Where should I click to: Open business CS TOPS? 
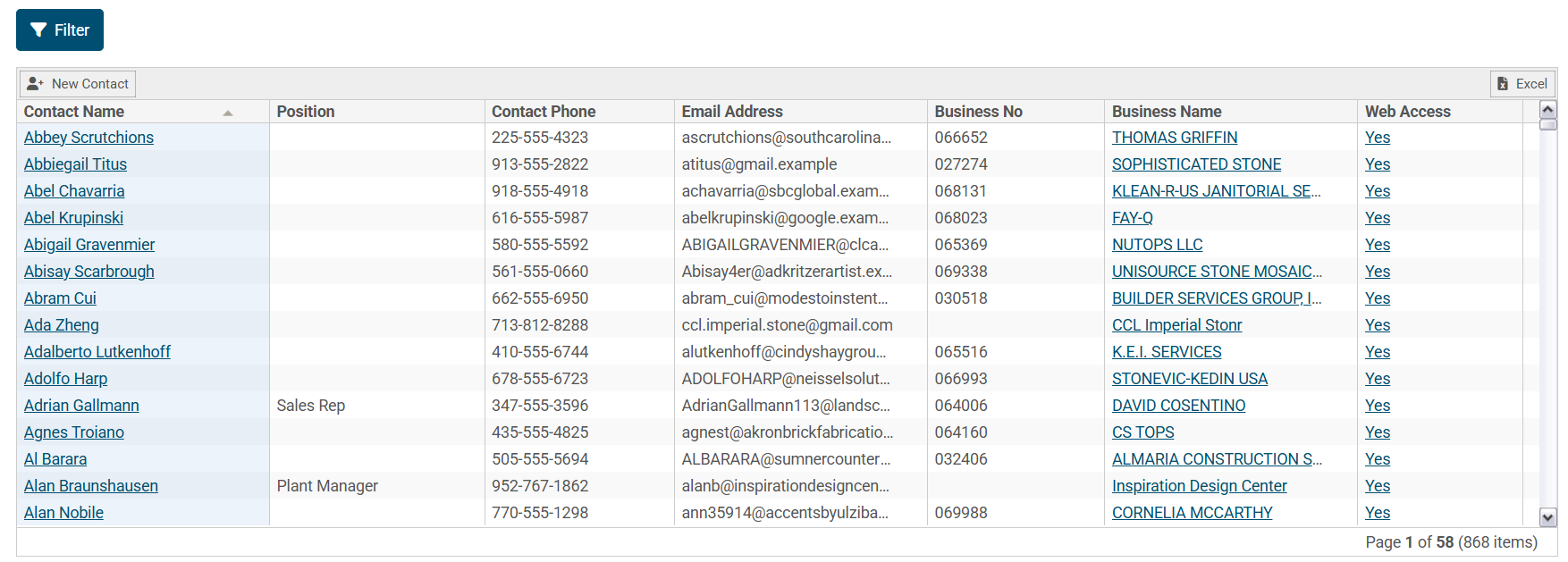point(1143,432)
